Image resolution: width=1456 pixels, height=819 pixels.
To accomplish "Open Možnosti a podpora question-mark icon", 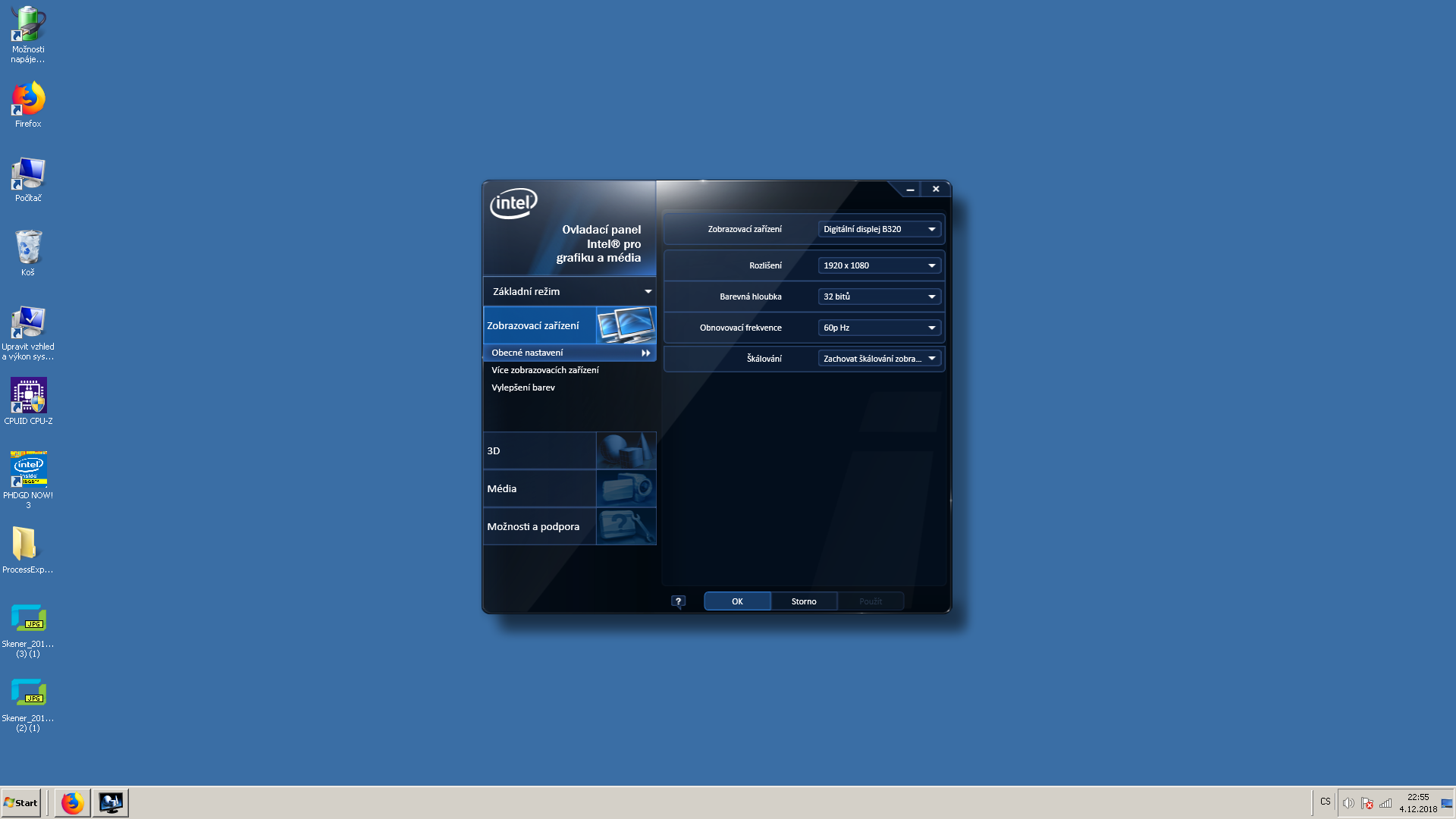I will pyautogui.click(x=626, y=526).
